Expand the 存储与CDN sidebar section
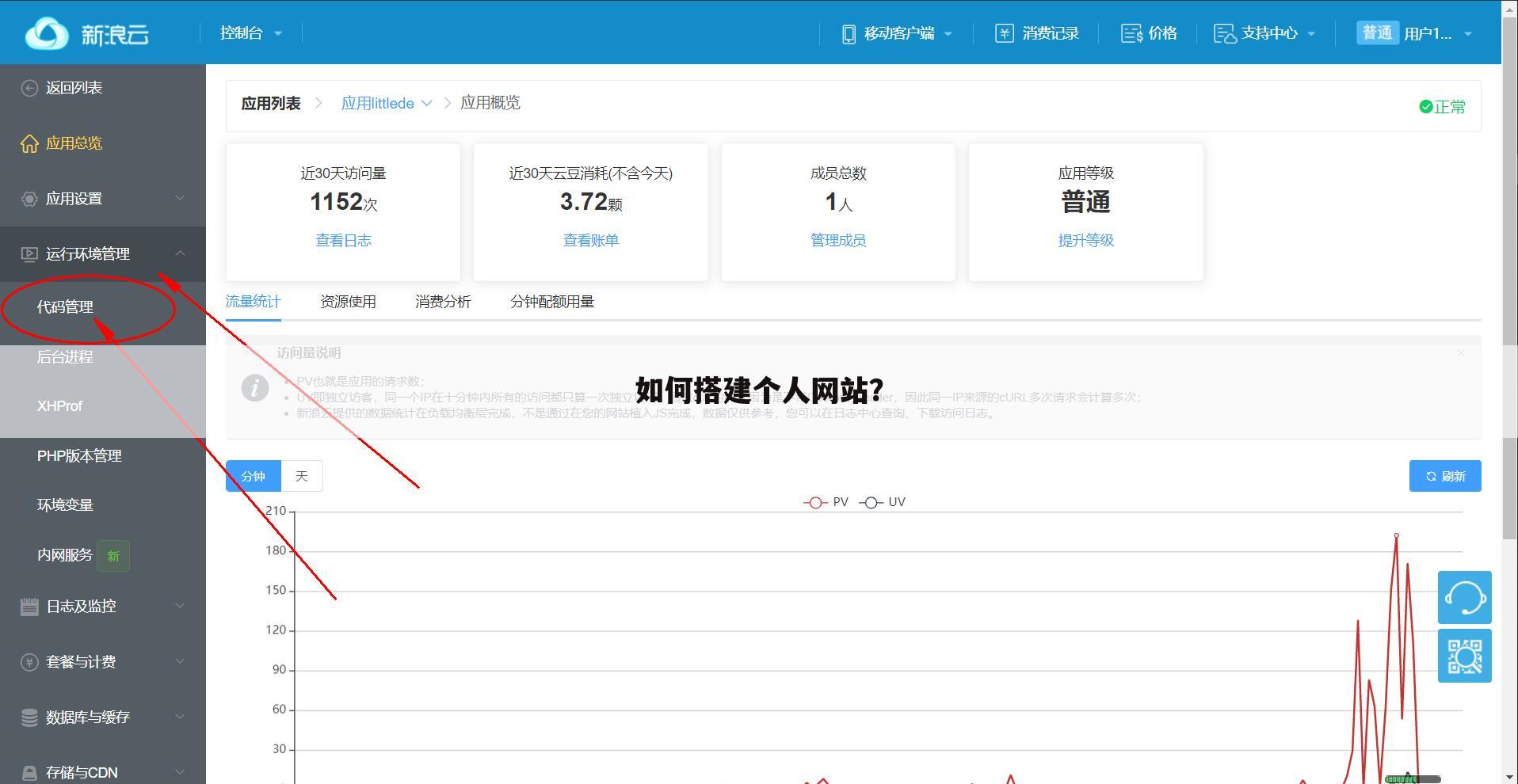1518x784 pixels. (180, 772)
